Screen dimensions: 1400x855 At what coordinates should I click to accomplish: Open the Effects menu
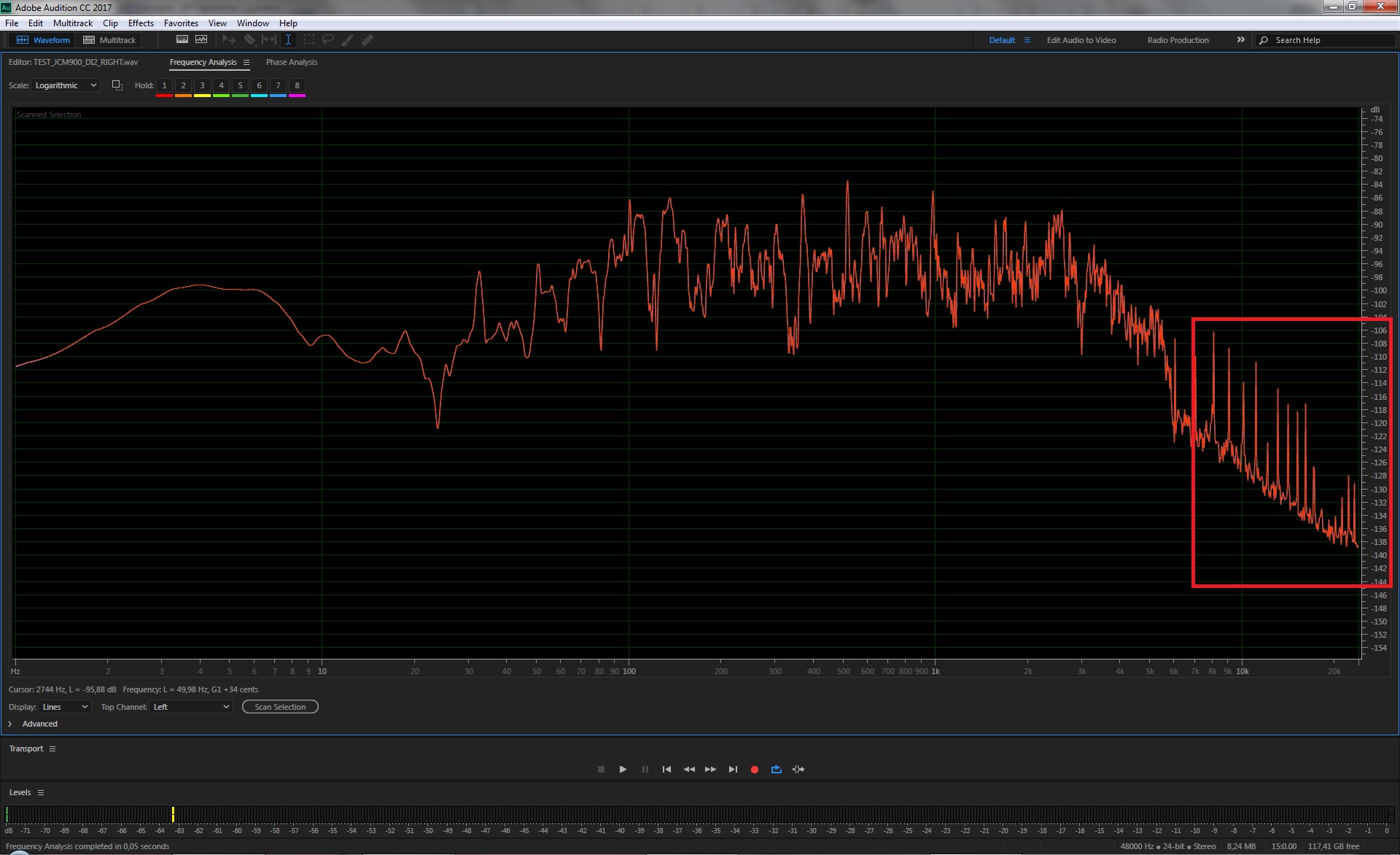coord(141,23)
